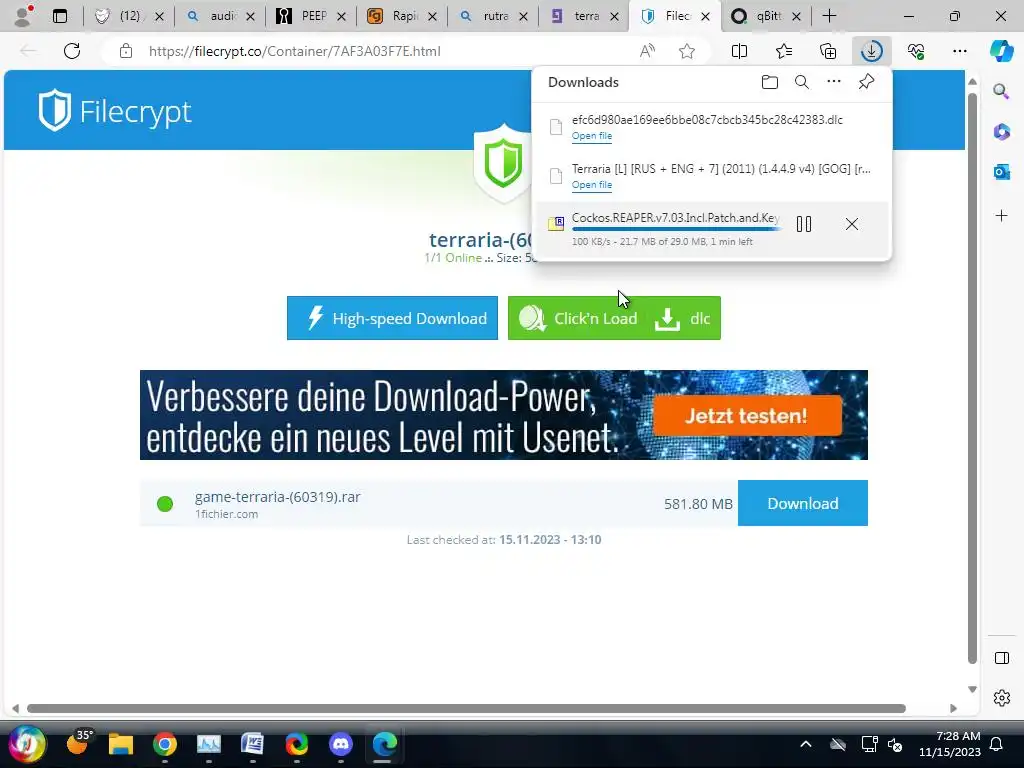Click High-speed Download button
The width and height of the screenshot is (1024, 768).
coord(392,318)
